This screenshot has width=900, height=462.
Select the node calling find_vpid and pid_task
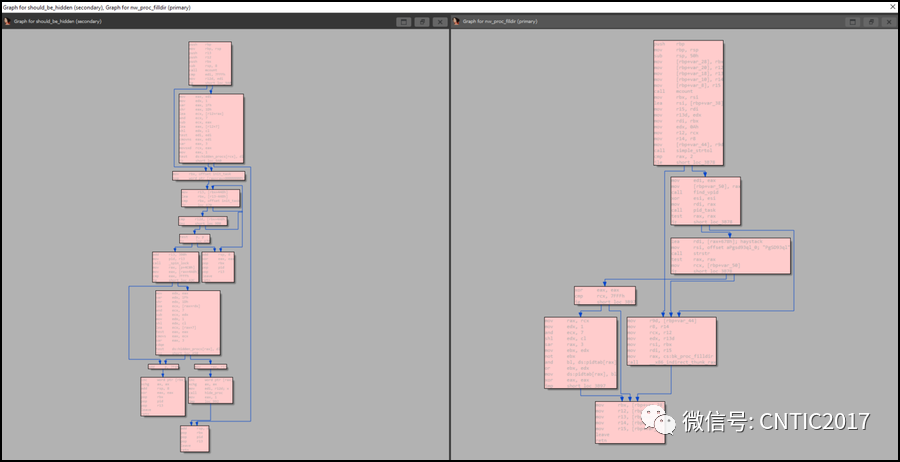(705, 201)
